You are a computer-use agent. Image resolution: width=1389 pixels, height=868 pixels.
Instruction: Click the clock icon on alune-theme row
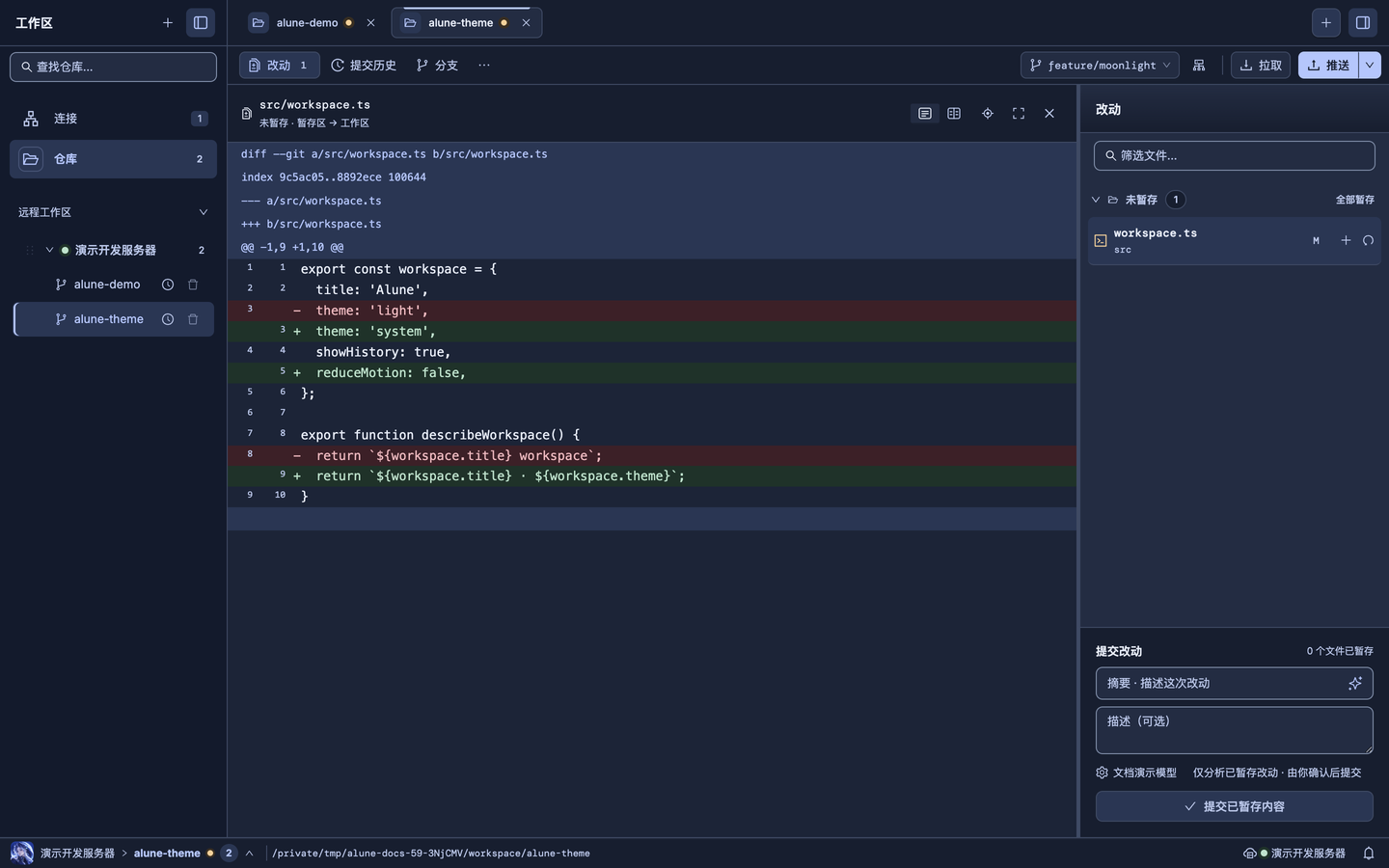168,319
